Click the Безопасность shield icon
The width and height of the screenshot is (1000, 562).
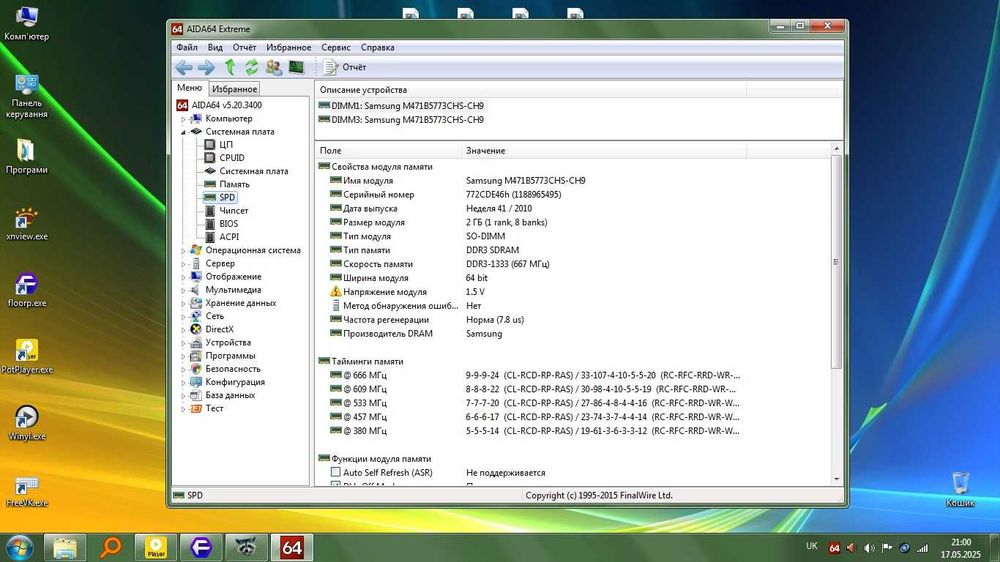pyautogui.click(x=196, y=369)
